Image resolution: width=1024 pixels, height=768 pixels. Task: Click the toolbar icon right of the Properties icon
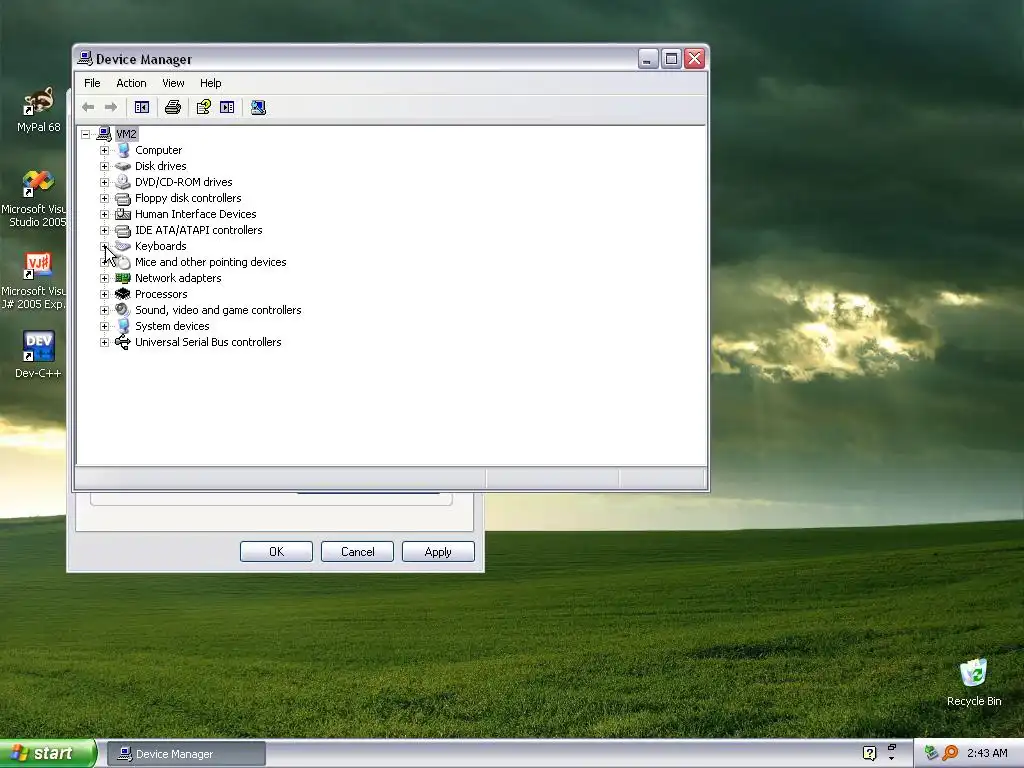[x=227, y=107]
